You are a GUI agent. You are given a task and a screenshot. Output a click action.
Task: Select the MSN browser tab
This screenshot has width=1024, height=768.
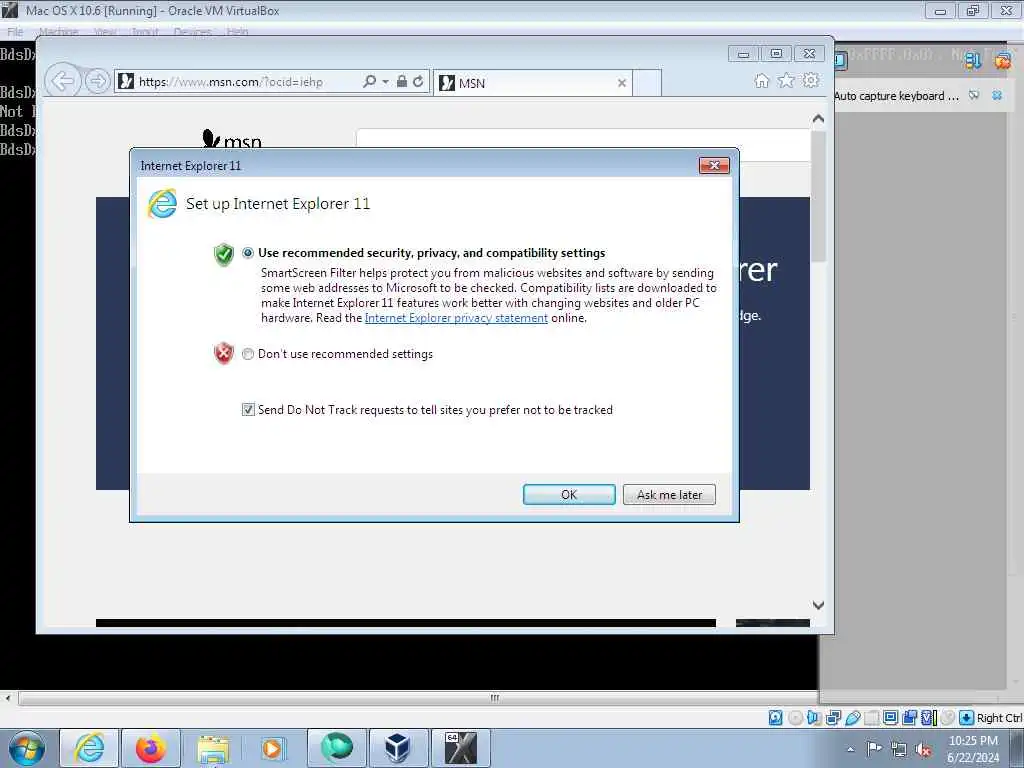(532, 83)
